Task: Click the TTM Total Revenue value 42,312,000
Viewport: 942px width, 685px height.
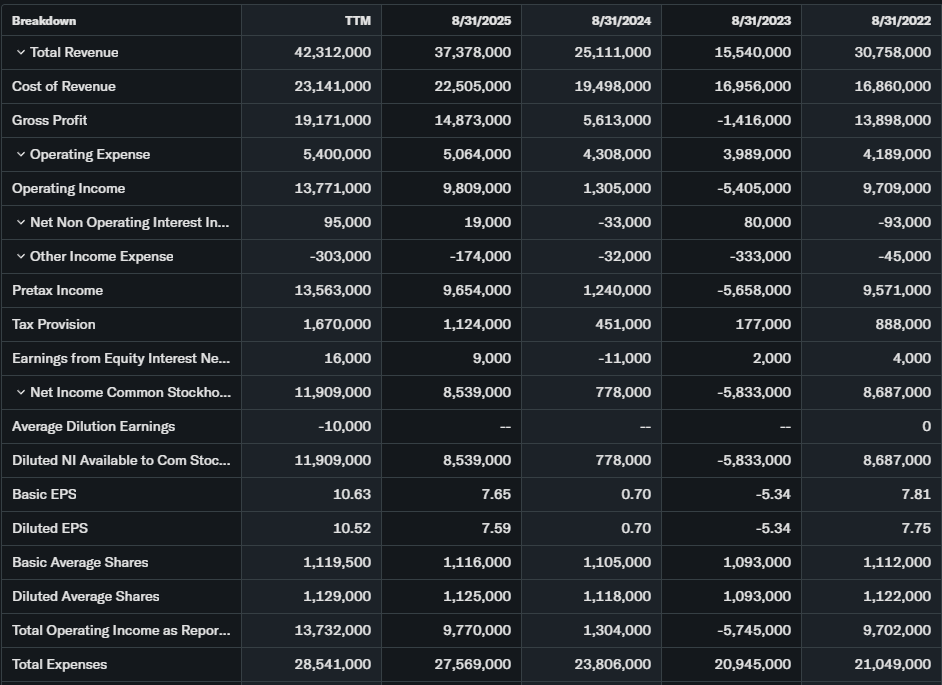Action: (332, 53)
